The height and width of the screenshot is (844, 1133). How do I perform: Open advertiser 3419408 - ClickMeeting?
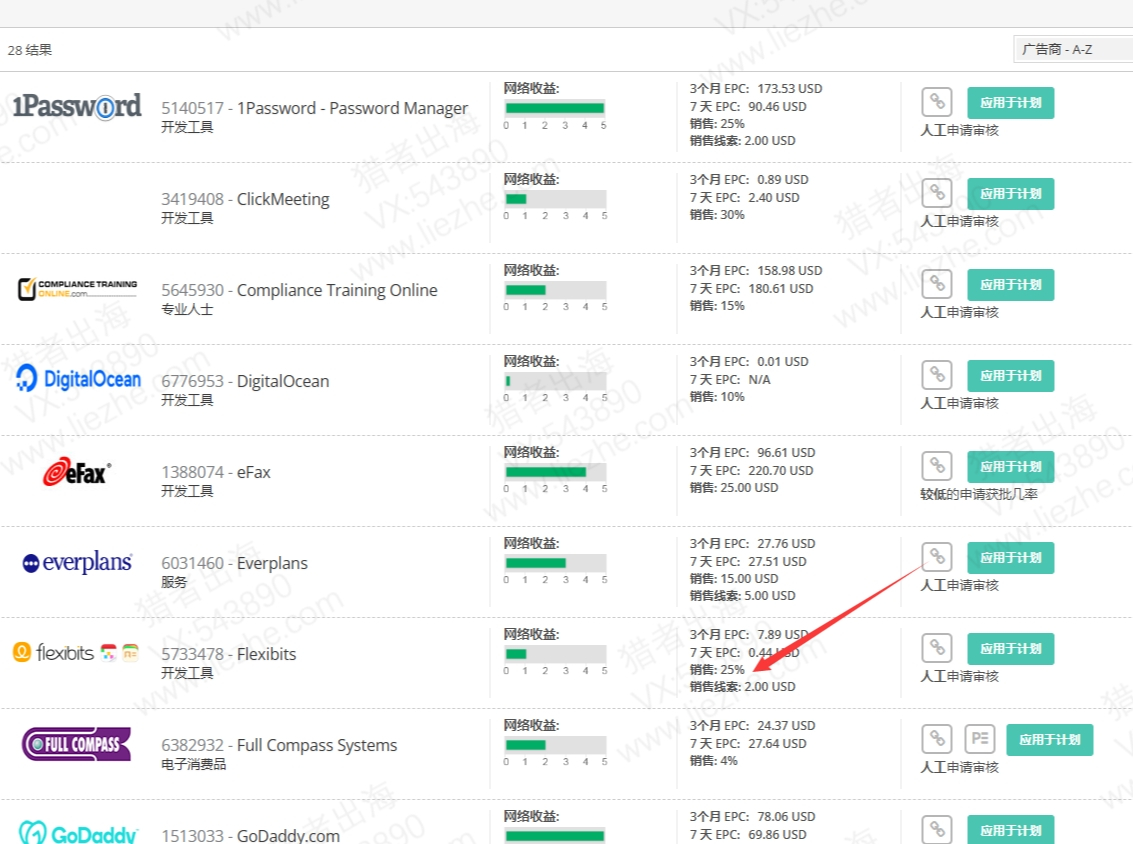245,199
